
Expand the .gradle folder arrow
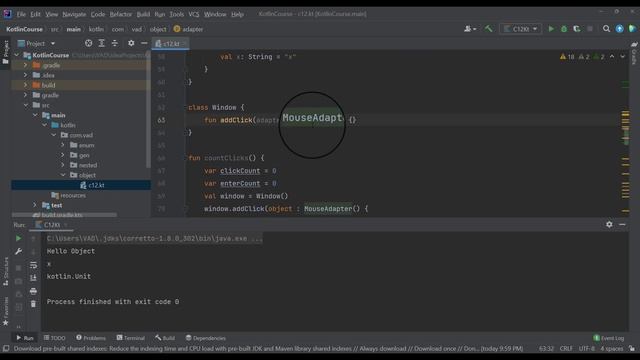[x=26, y=65]
